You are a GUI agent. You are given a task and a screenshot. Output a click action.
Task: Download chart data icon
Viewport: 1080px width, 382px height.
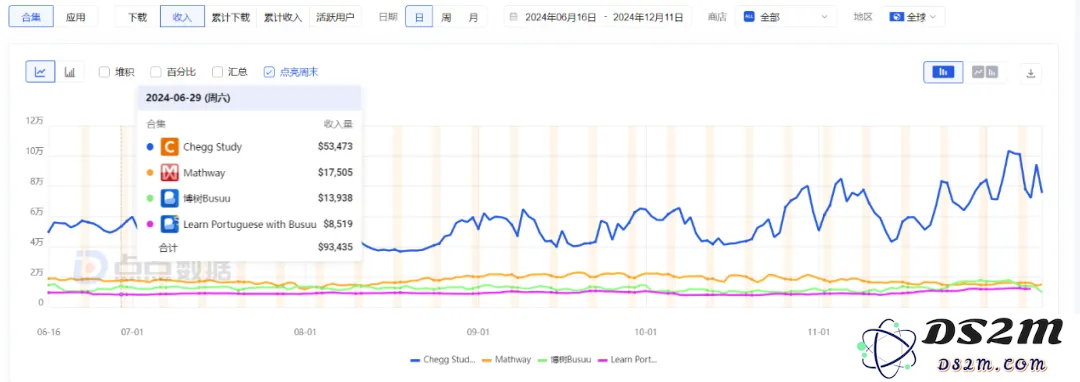point(1030,73)
